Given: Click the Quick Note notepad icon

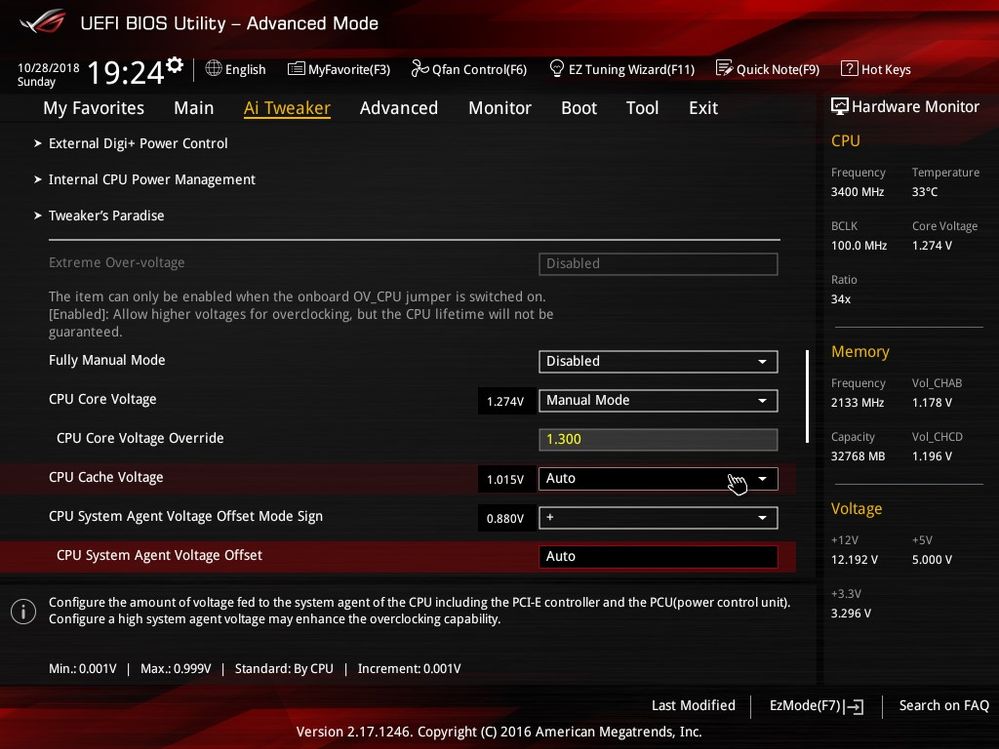Looking at the screenshot, I should coord(724,68).
